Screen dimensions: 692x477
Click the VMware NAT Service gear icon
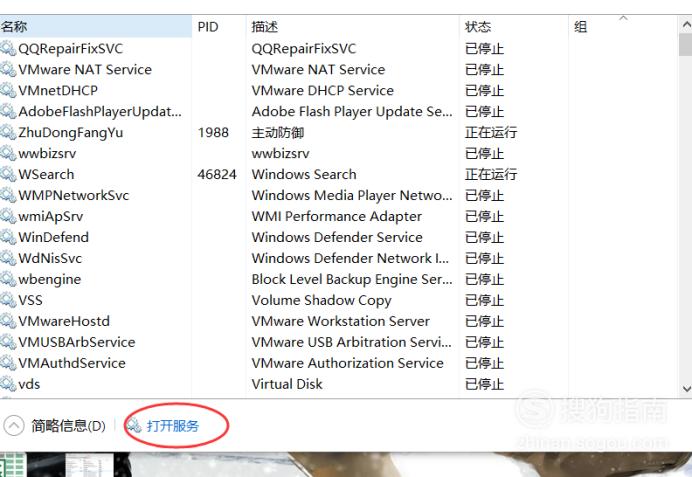pos(8,69)
